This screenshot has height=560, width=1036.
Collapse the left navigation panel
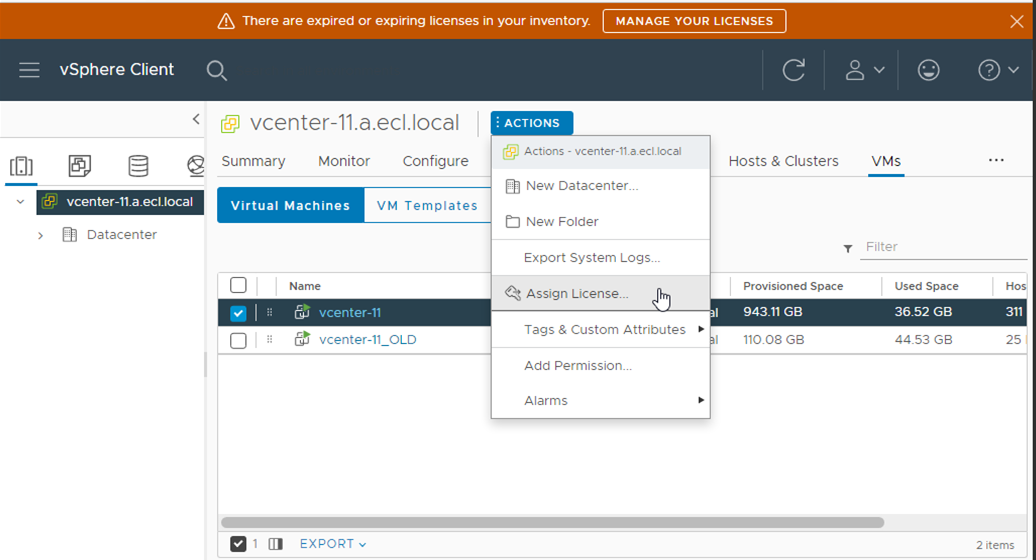coord(195,119)
